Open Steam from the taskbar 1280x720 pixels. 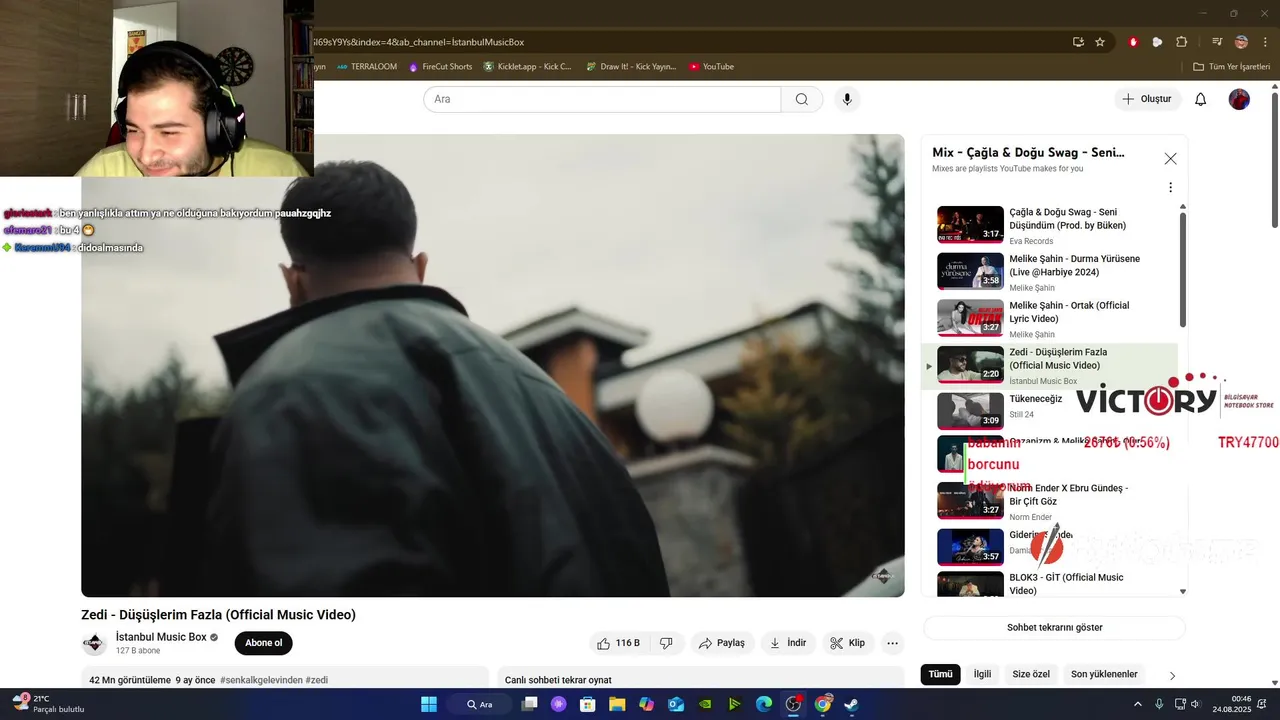(x=851, y=704)
